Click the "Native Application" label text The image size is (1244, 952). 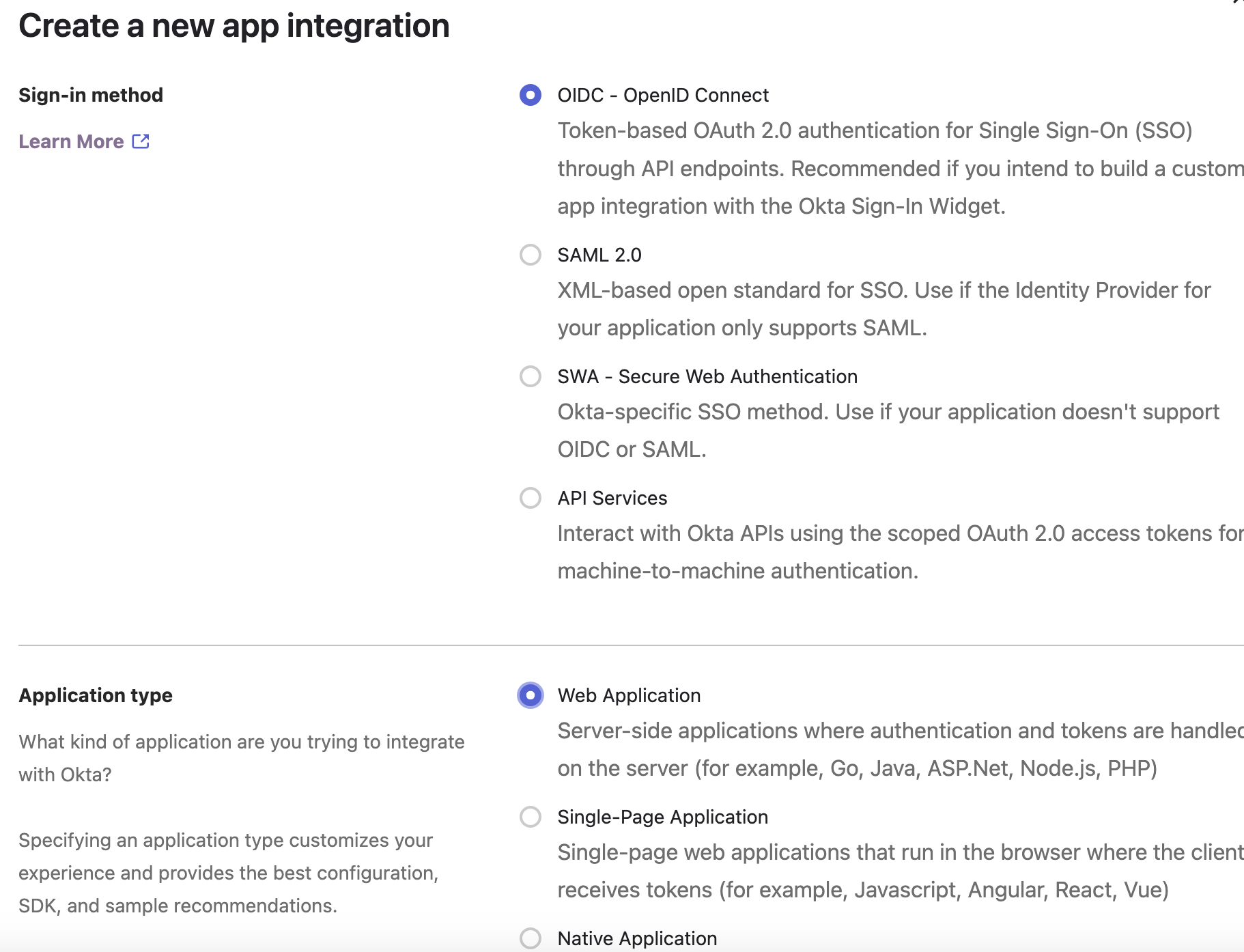(x=637, y=938)
